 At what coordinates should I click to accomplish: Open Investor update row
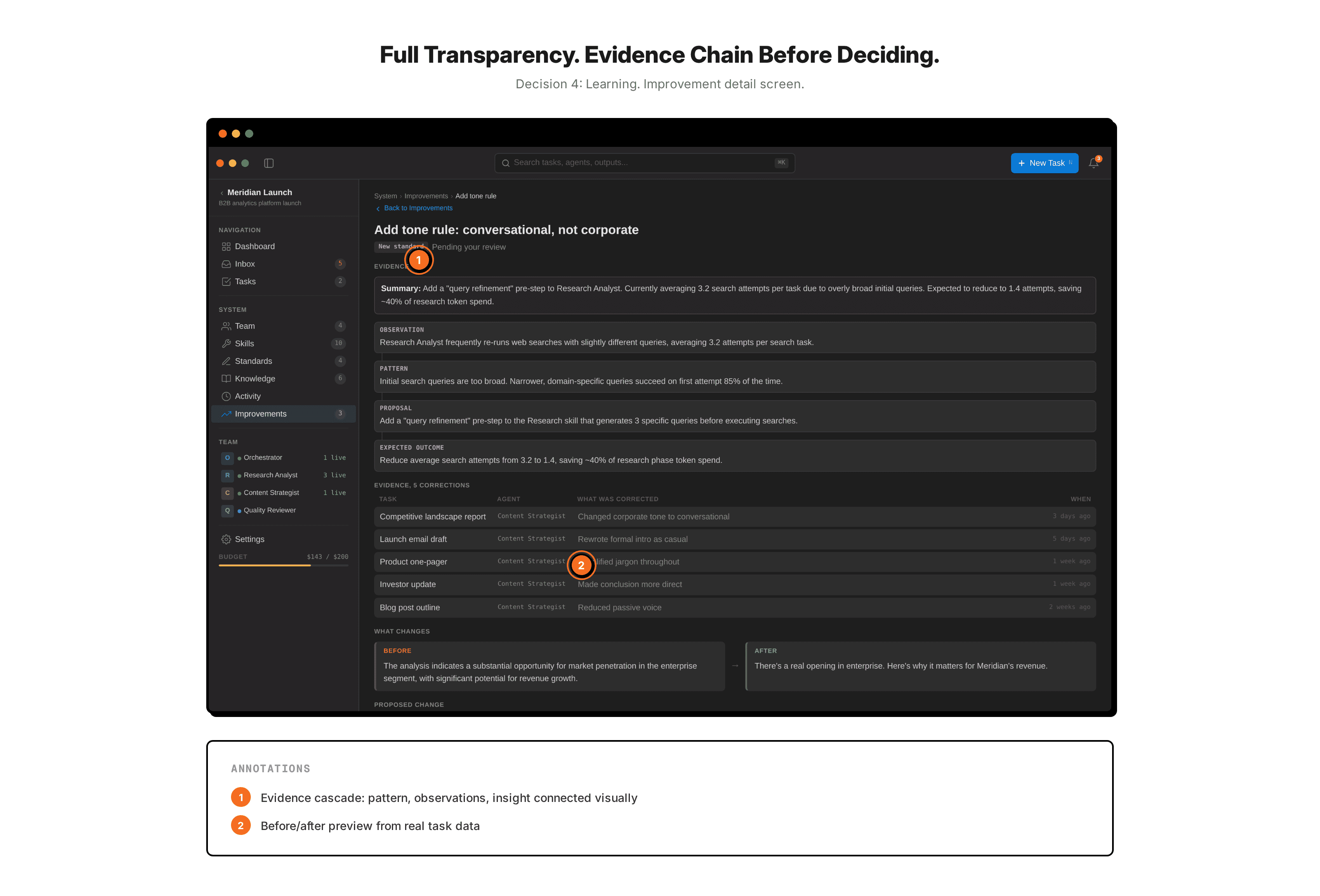(734, 585)
